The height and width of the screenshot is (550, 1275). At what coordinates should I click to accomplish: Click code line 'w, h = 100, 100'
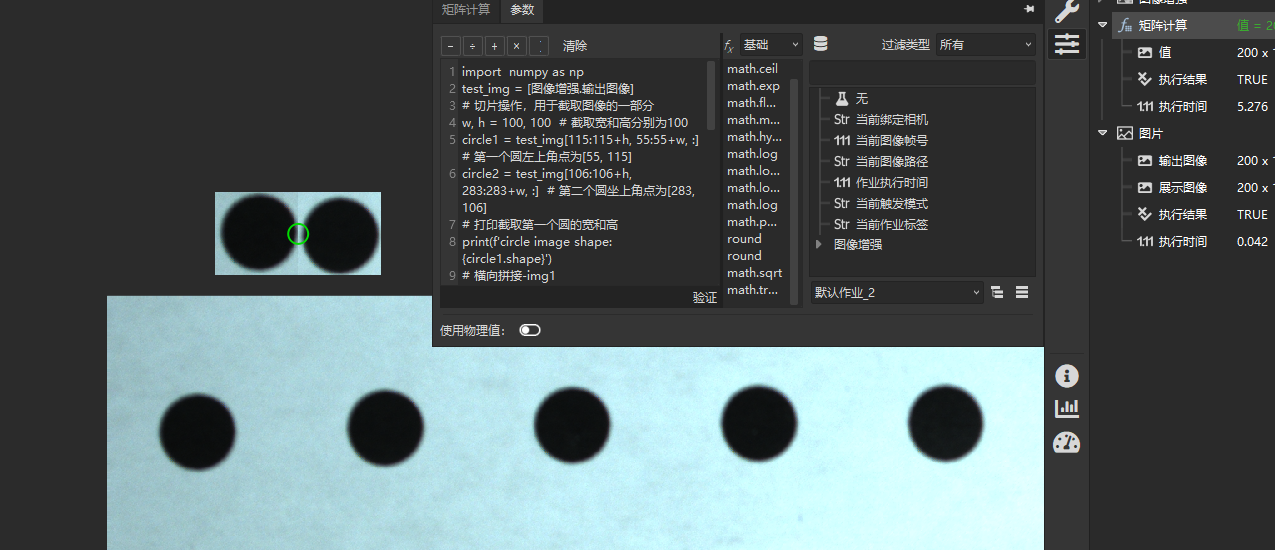[x=575, y=123]
